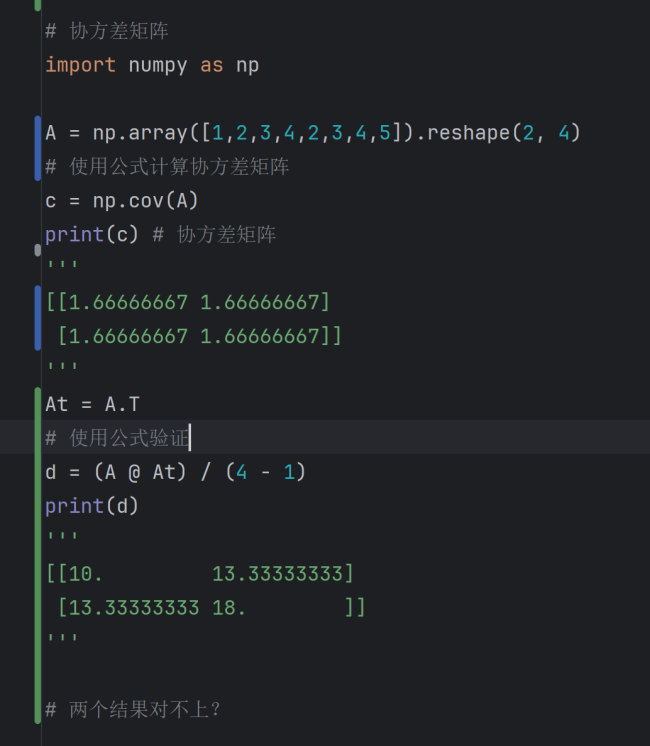Click the comment '# 协方差矩阵' at top

pyautogui.click(x=107, y=31)
